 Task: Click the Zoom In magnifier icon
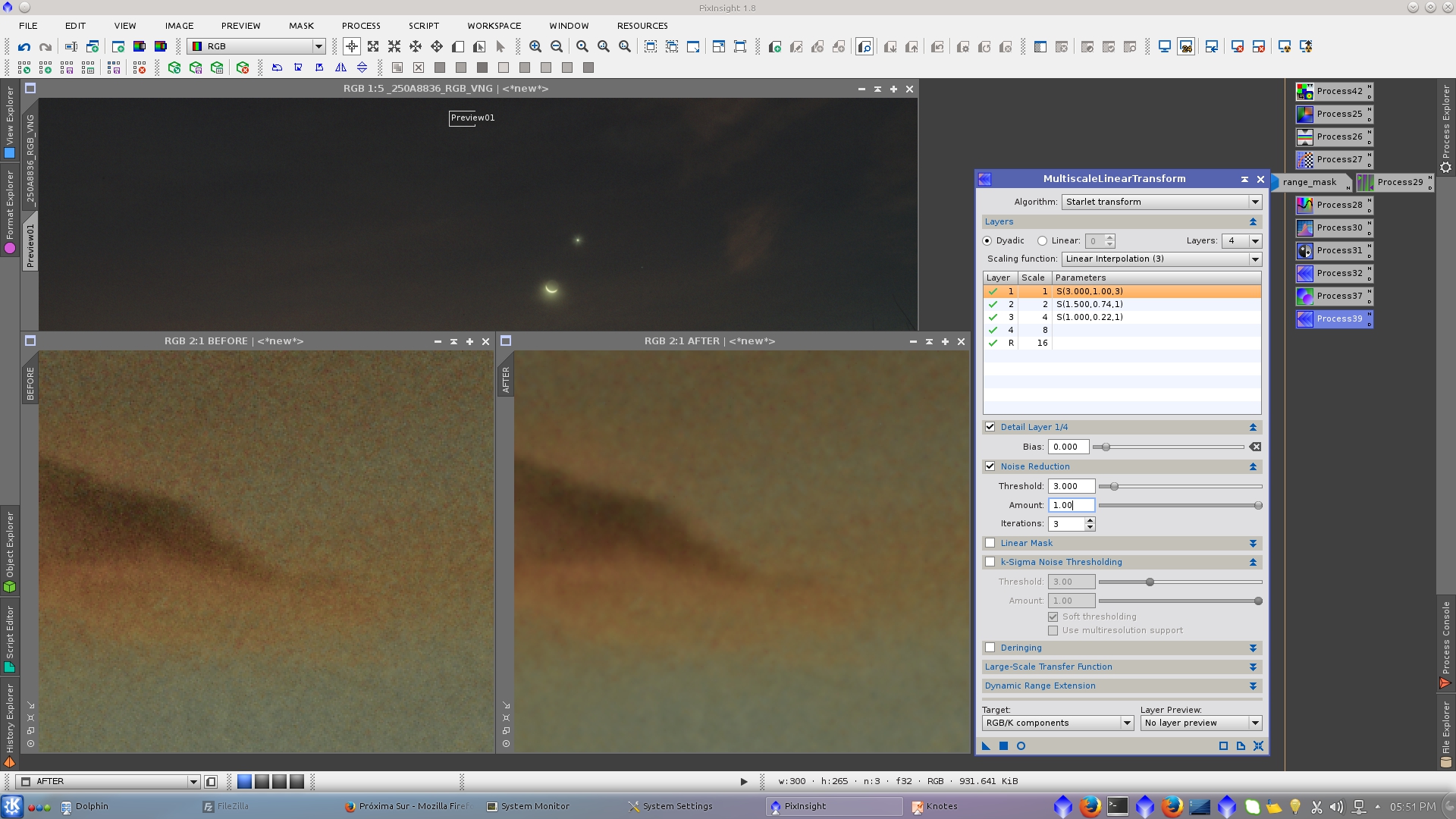pyautogui.click(x=535, y=47)
